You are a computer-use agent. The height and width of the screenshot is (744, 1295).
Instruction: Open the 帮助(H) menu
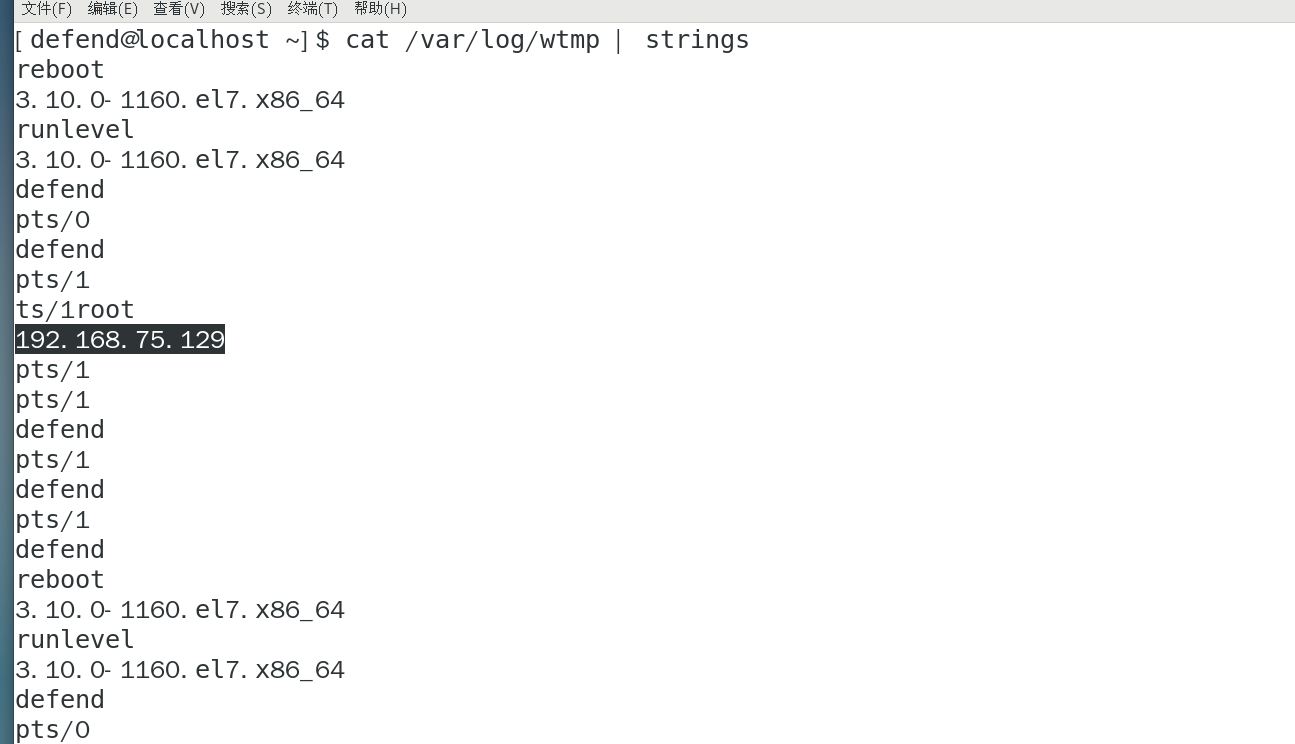pyautogui.click(x=380, y=9)
